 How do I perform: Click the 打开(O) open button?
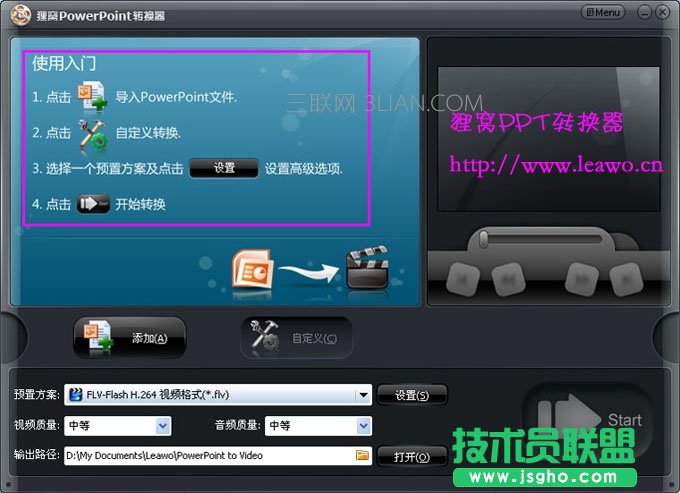coord(412,457)
